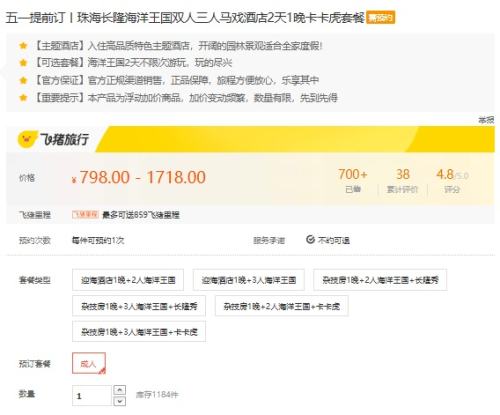The height and width of the screenshot is (415, 500).
Task: Click the star icon beside 【重要提示】
Action: coord(23,98)
